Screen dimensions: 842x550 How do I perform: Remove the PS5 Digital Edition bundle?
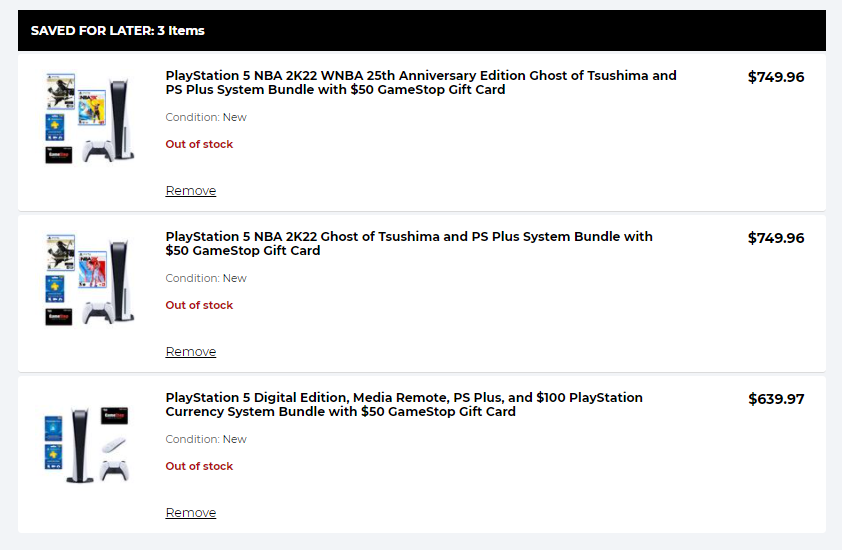[190, 513]
